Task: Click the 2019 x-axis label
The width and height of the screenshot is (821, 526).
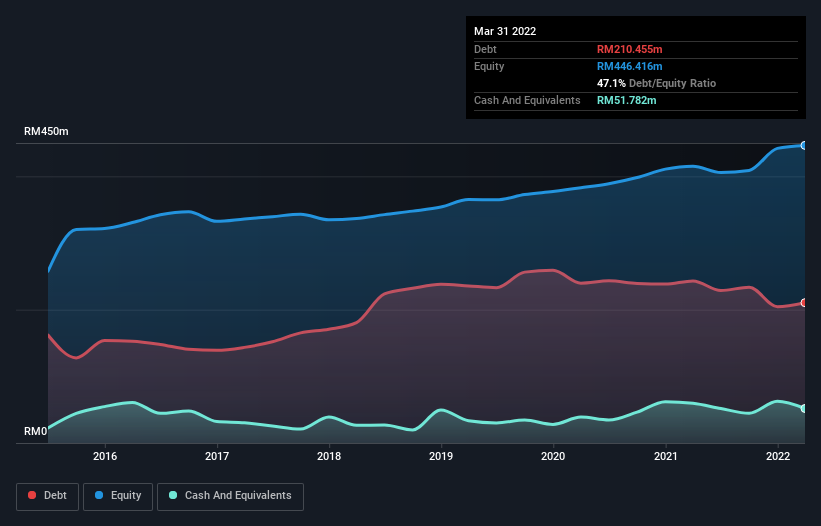Action: [x=441, y=456]
